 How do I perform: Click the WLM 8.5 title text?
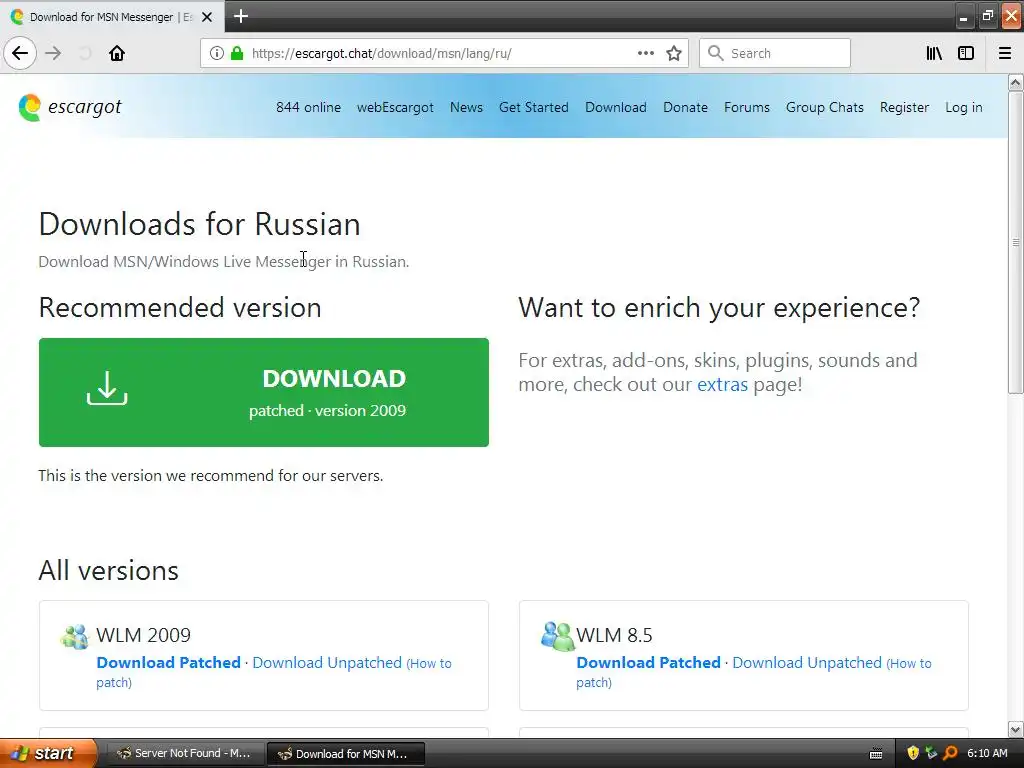click(614, 635)
